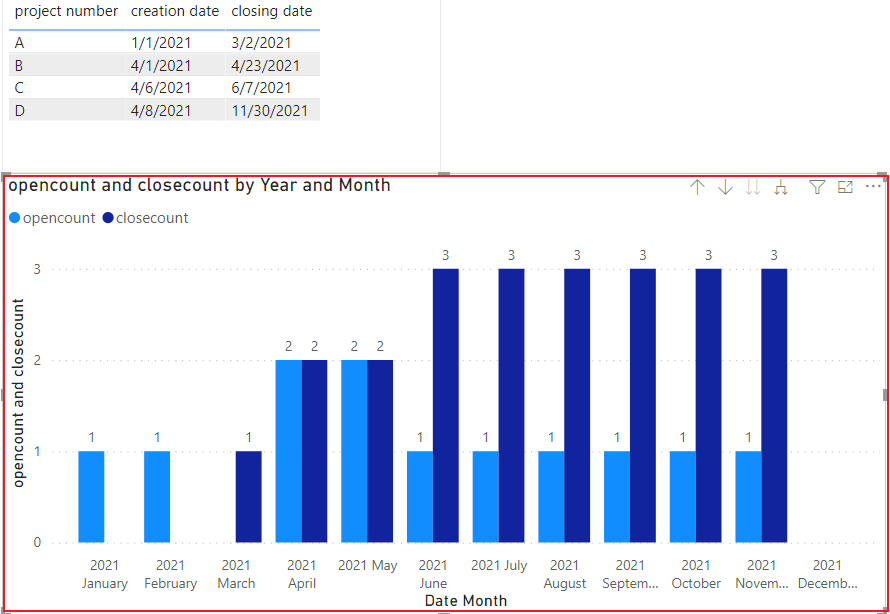Click creation date 1/1/2021 cell
Image resolution: width=890 pixels, height=614 pixels.
pos(175,43)
